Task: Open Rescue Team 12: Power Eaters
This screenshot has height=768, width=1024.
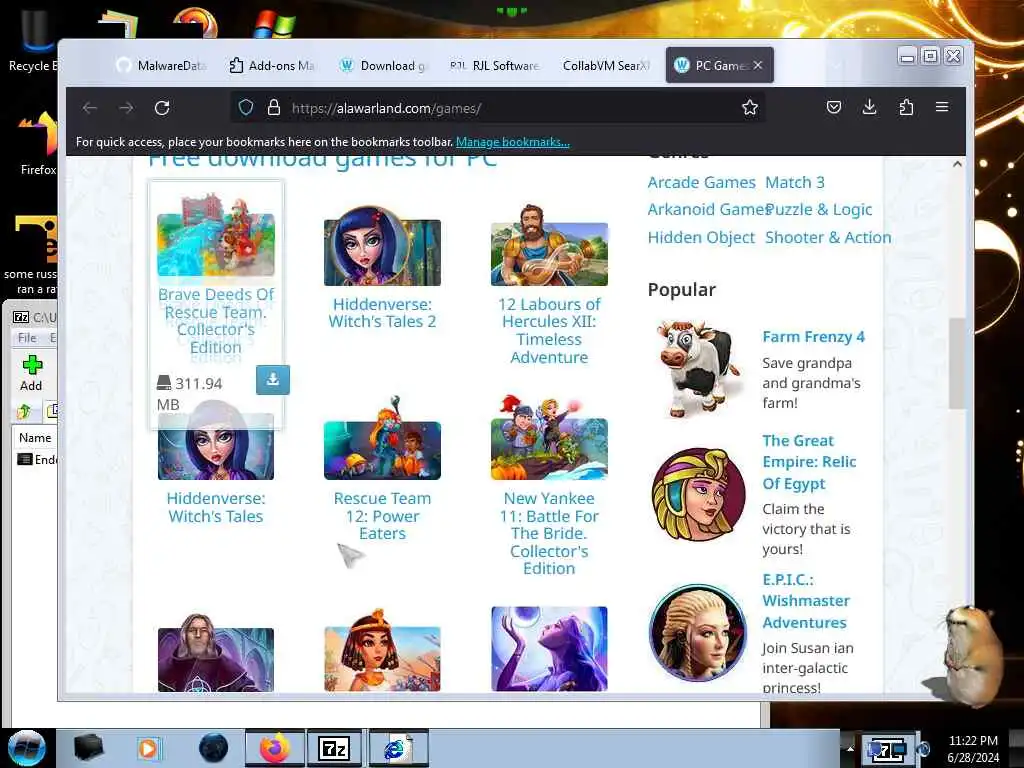Action: 382,516
